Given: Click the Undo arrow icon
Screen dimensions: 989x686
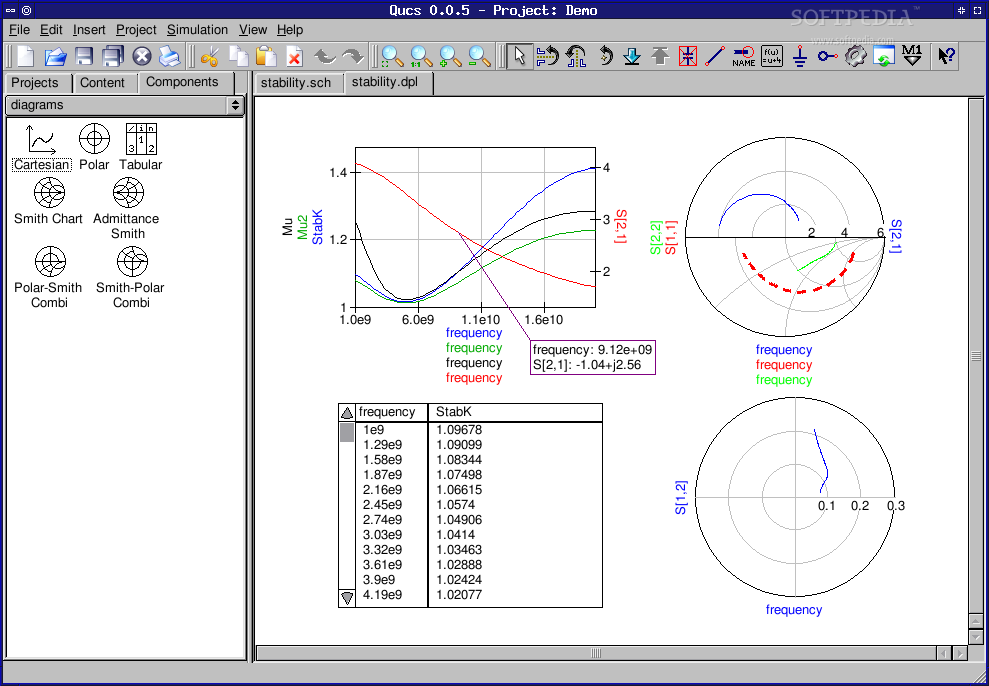Looking at the screenshot, I should pos(325,56).
